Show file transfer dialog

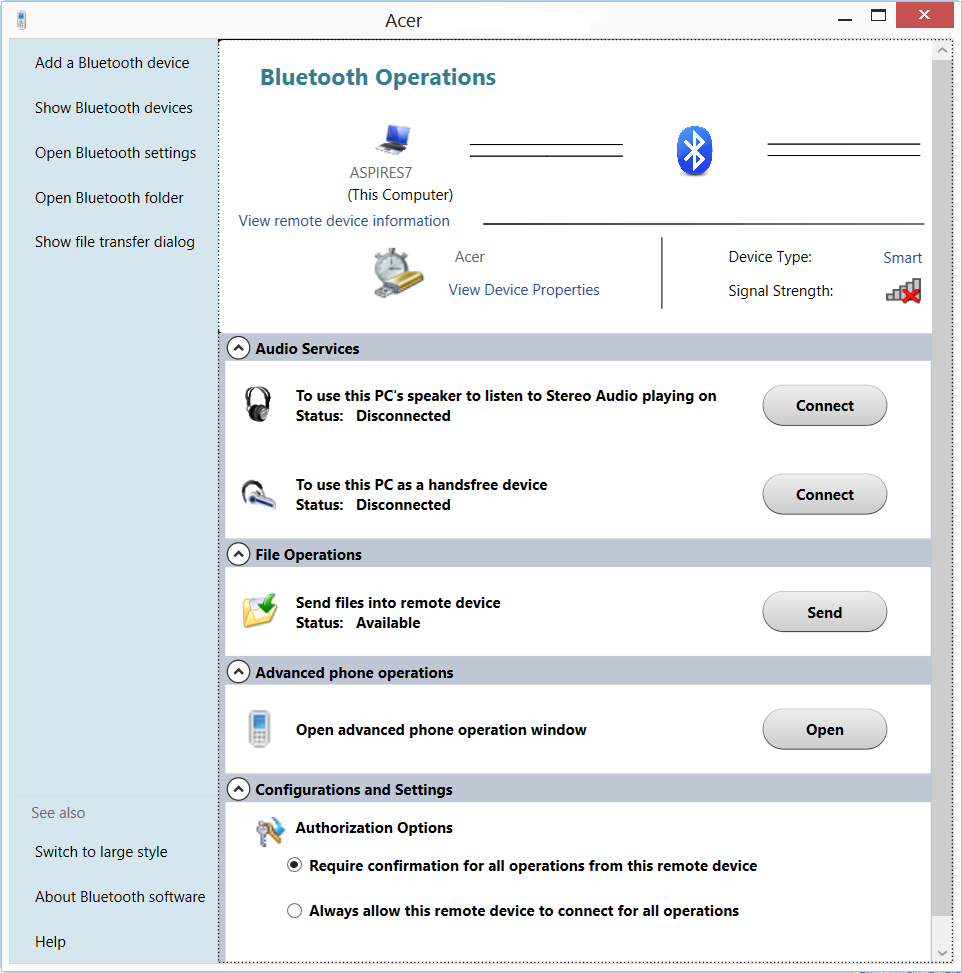coord(115,242)
